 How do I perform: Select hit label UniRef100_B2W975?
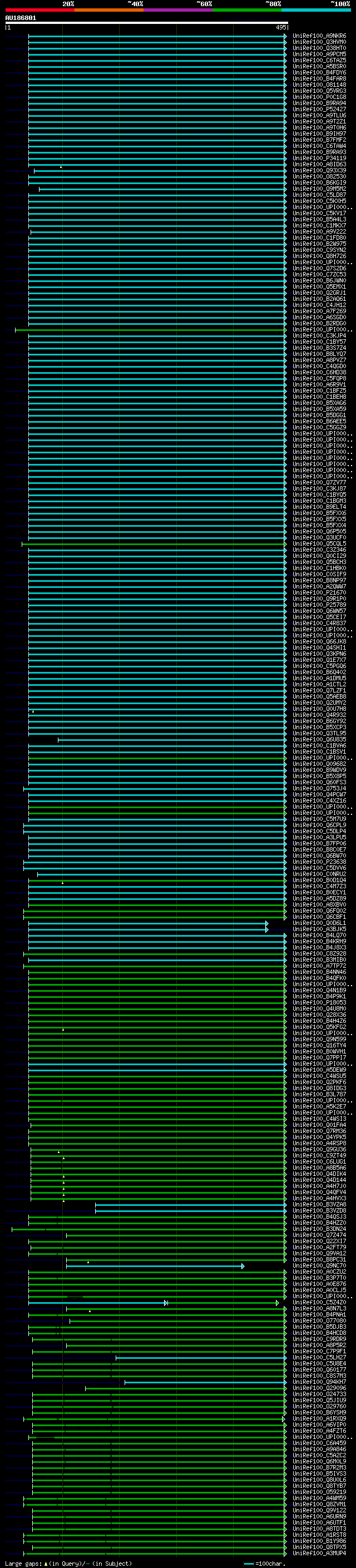[319, 244]
